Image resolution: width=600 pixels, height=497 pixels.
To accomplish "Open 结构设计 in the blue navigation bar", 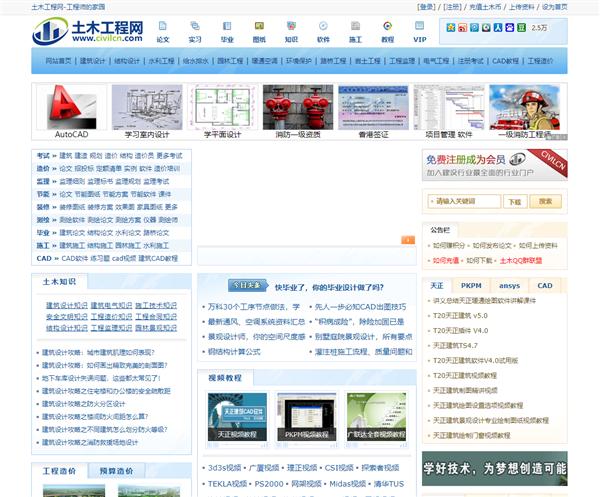I will point(127,61).
